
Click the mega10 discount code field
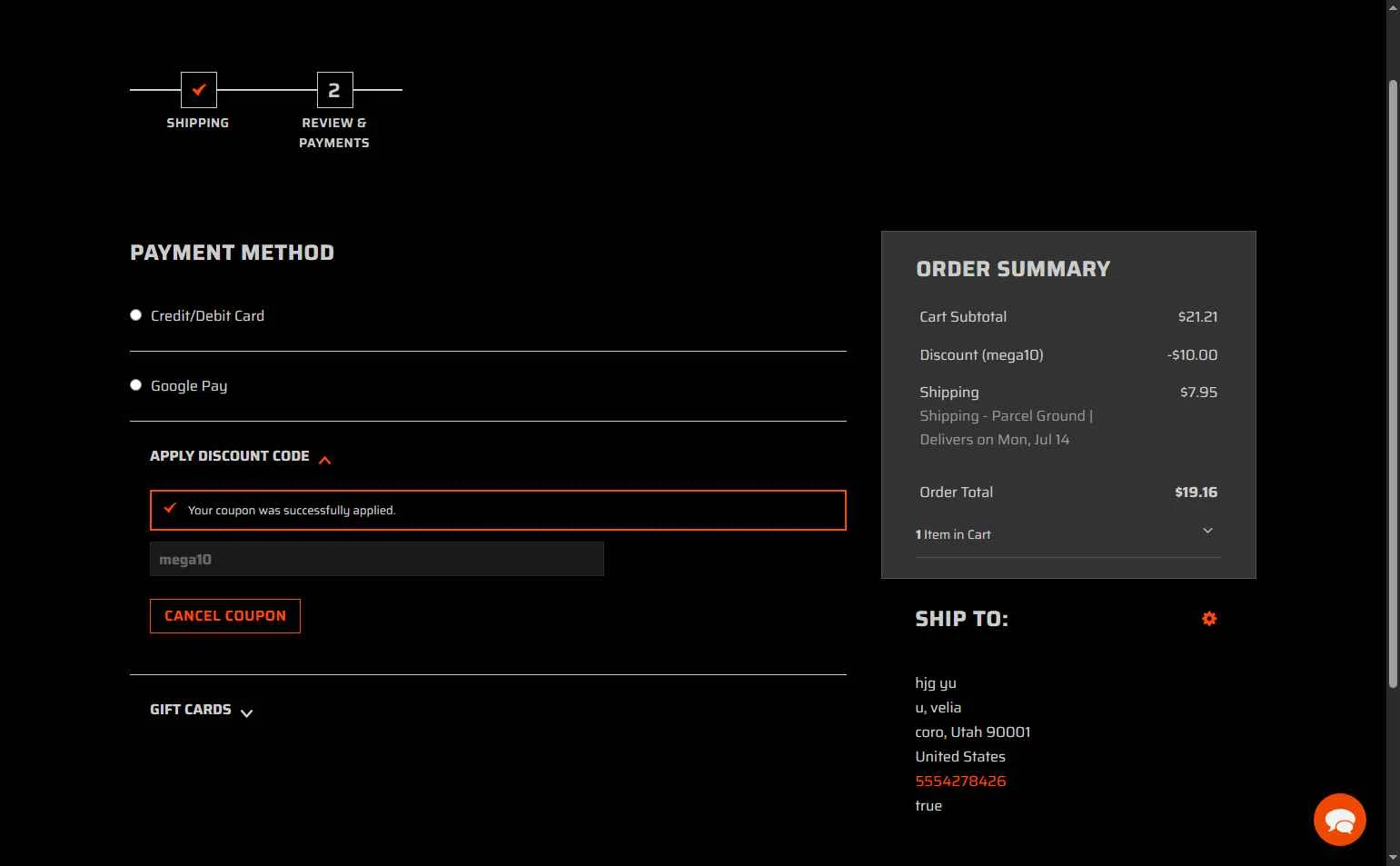377,559
